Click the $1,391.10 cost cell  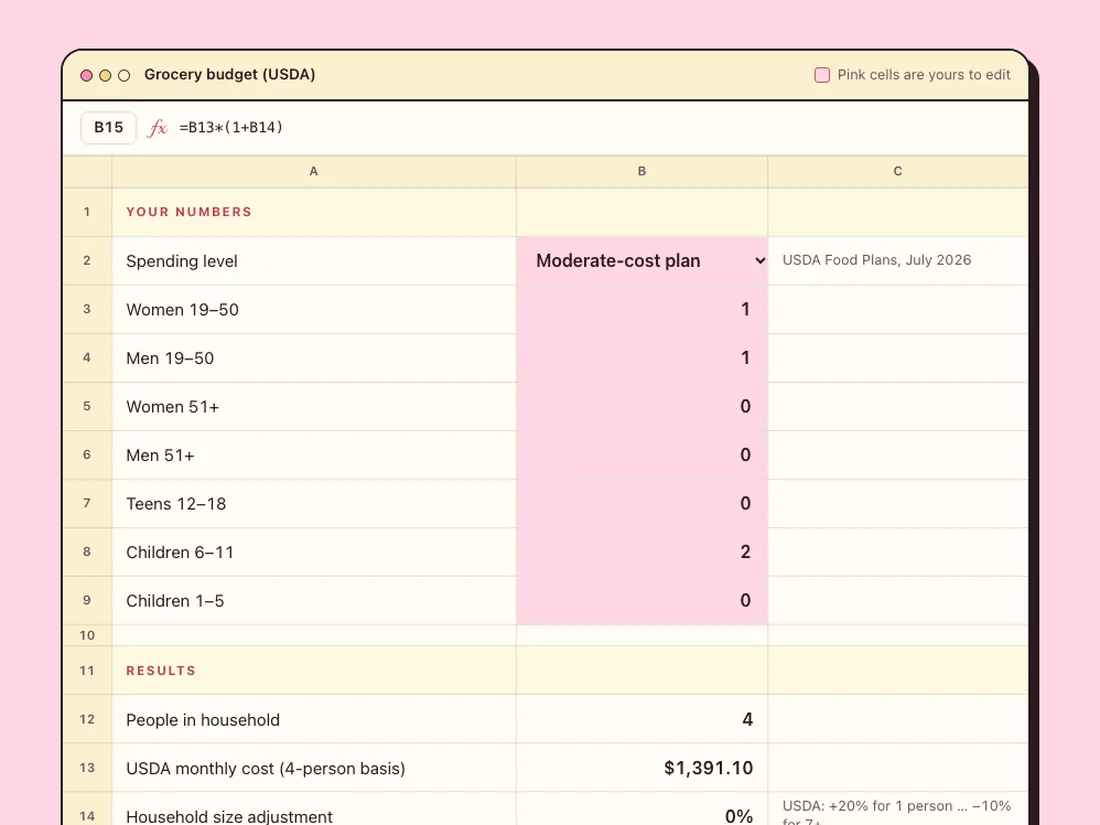[642, 767]
